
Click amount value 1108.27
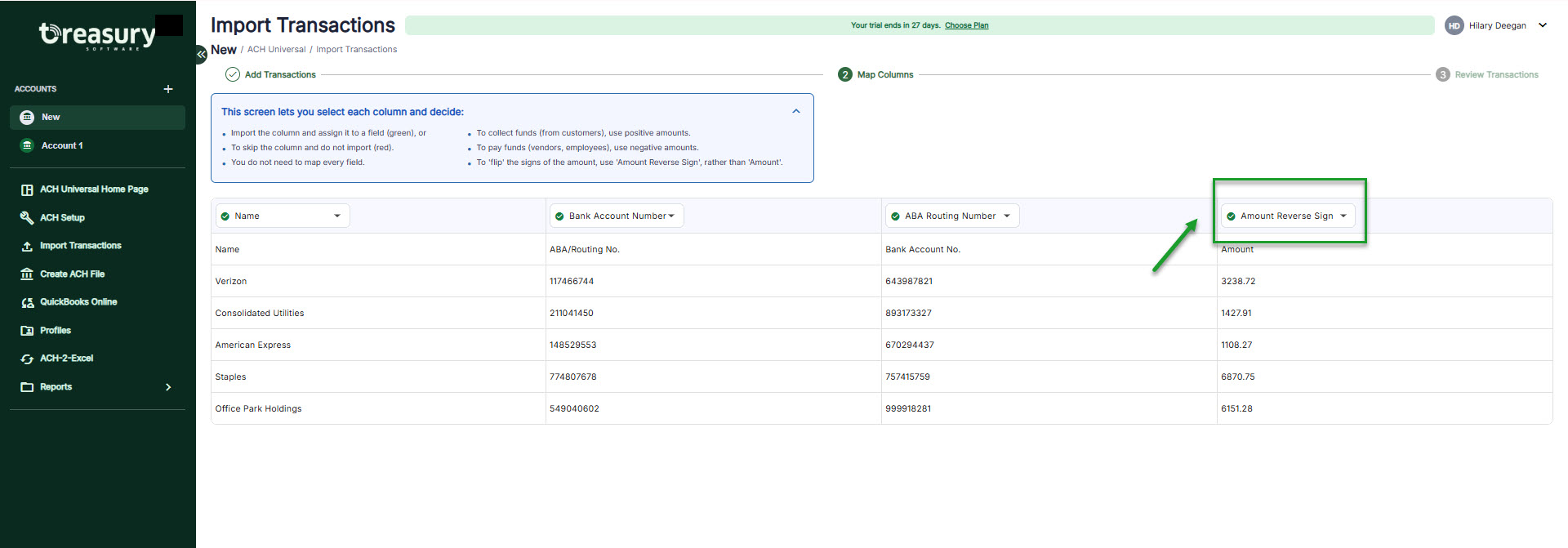coord(1236,345)
